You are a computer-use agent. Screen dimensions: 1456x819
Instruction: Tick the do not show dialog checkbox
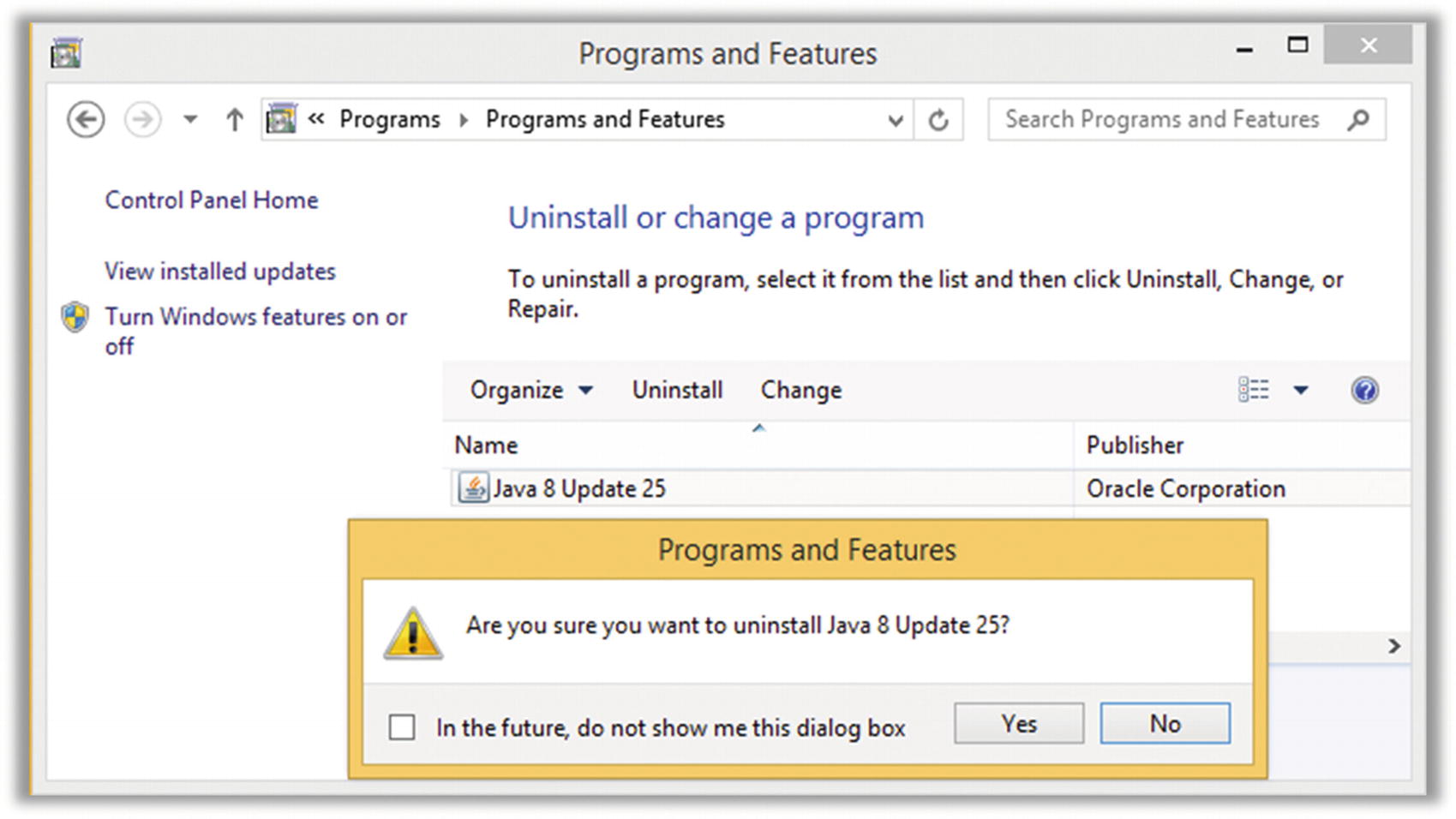tap(402, 727)
